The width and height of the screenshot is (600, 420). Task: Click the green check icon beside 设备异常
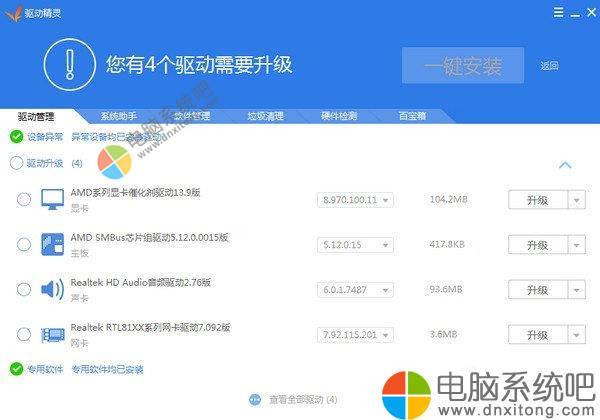[16, 137]
